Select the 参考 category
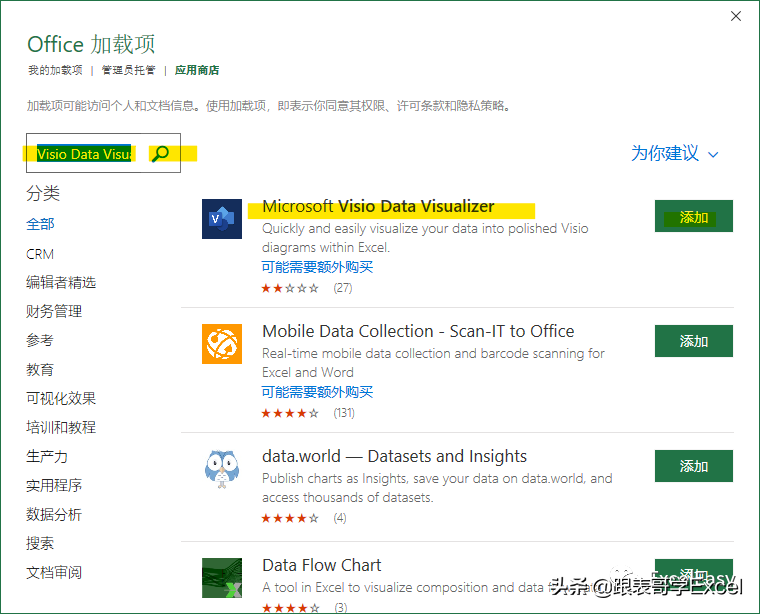 coord(40,340)
